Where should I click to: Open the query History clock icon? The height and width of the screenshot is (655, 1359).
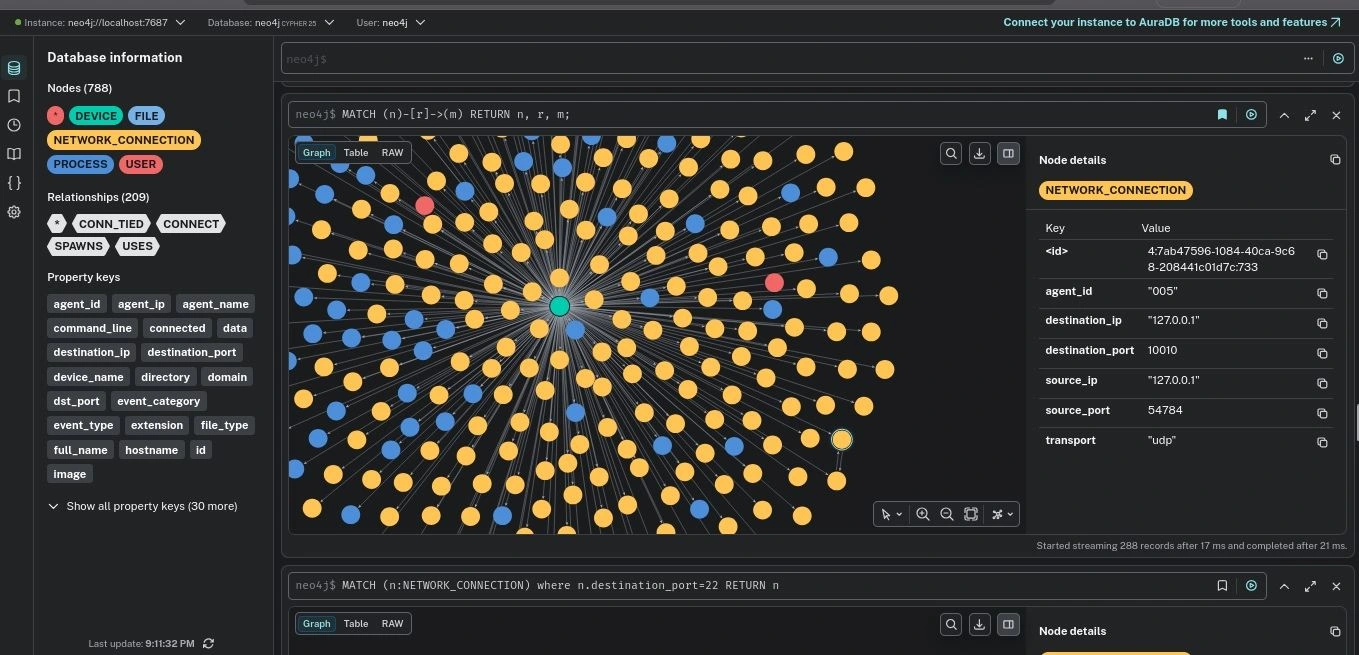click(14, 125)
